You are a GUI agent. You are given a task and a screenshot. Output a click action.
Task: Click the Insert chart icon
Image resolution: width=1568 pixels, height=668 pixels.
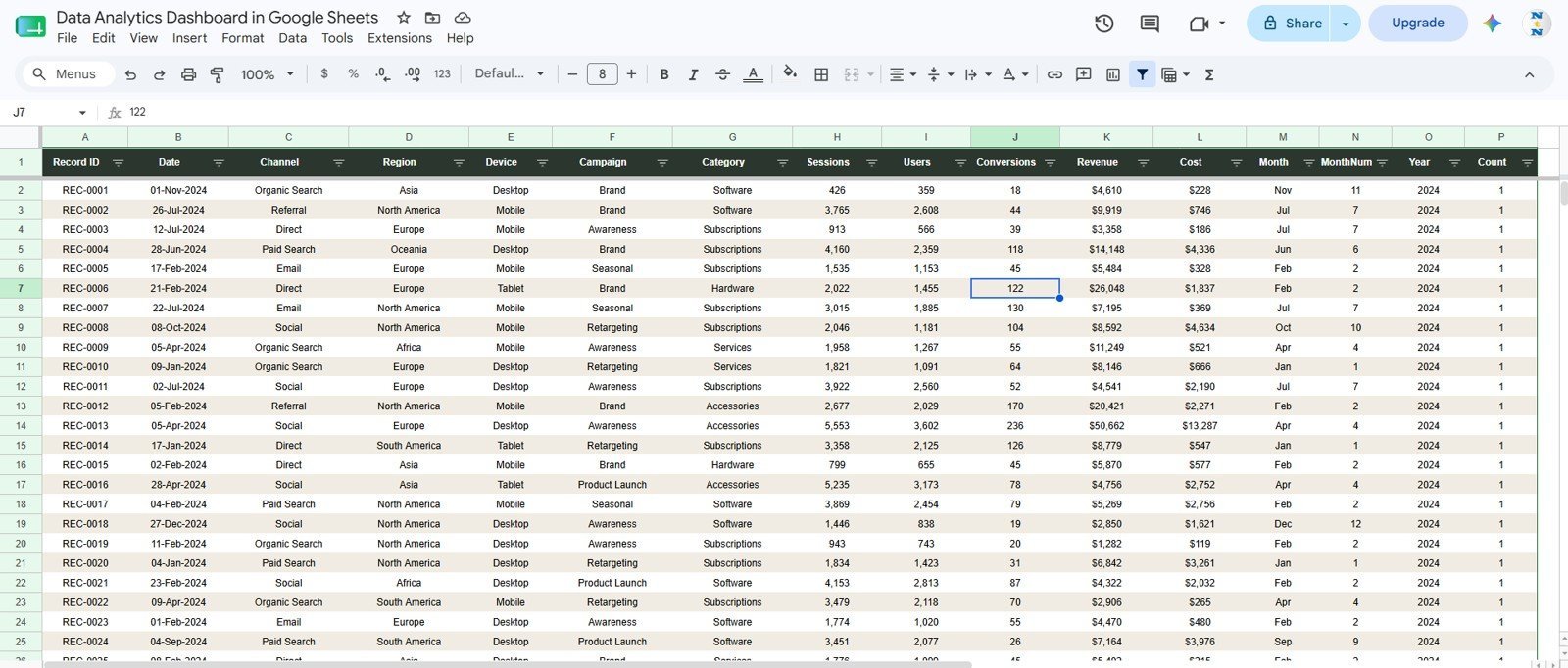click(1112, 74)
